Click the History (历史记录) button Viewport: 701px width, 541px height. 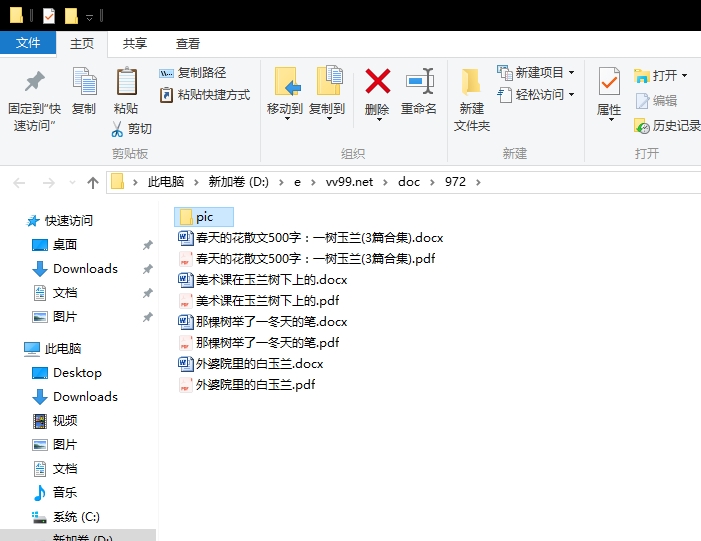pos(667,126)
